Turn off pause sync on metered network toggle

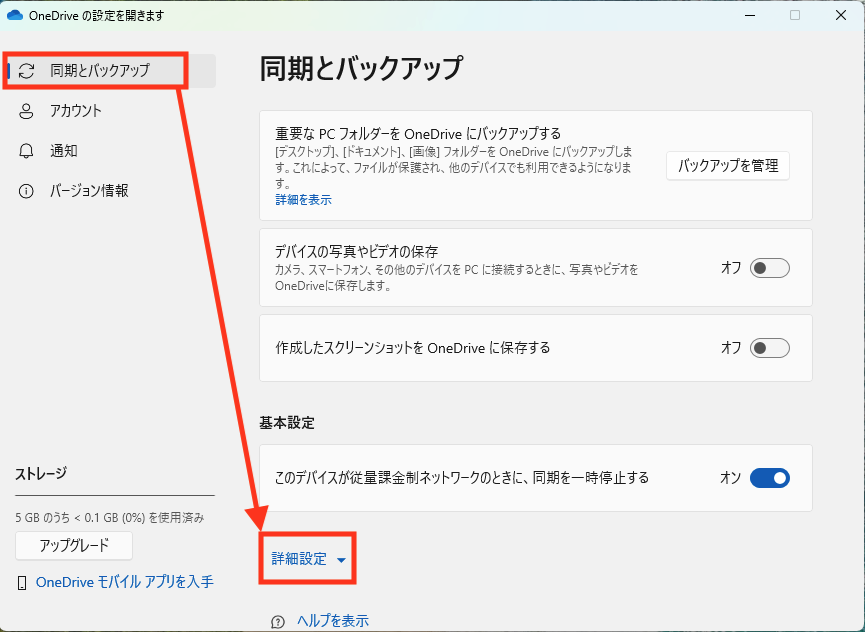tap(770, 478)
